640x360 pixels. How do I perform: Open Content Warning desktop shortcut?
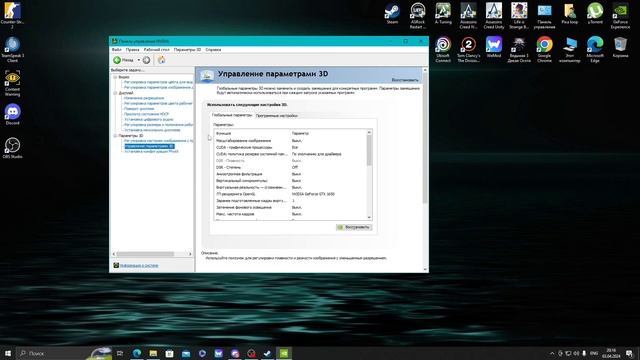tap(12, 83)
